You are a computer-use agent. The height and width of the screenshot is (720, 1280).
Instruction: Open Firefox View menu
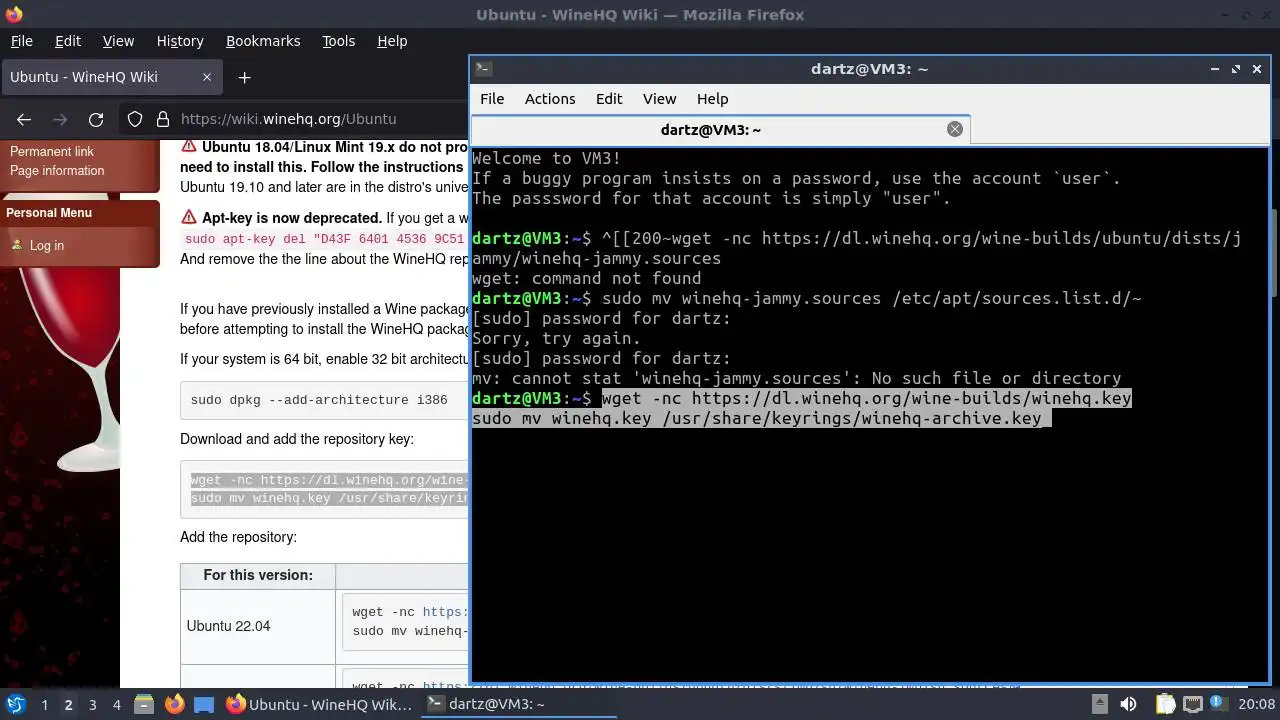tap(118, 41)
